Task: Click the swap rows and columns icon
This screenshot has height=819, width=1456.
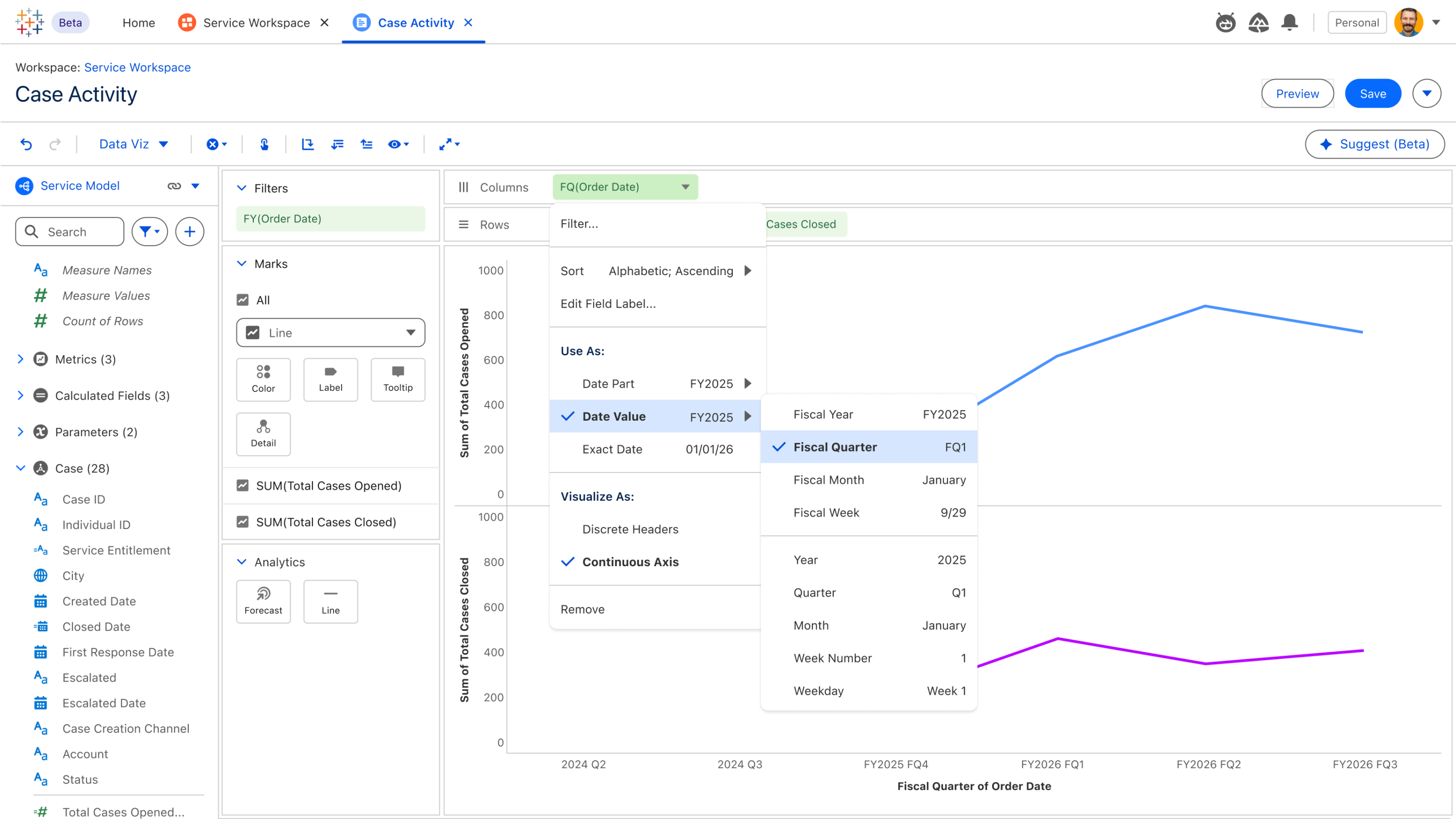Action: tap(308, 144)
